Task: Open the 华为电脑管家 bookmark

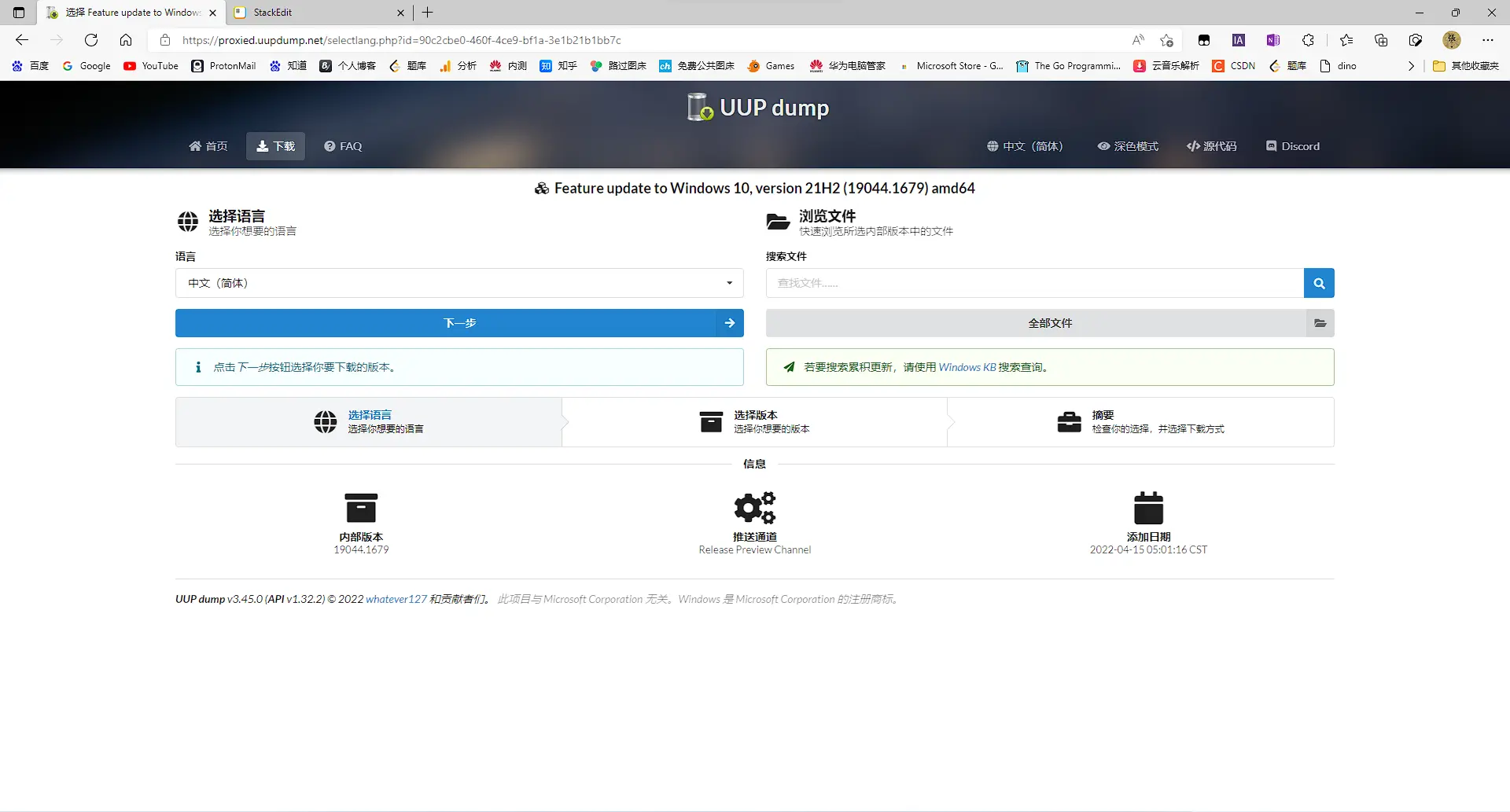Action: pyautogui.click(x=848, y=66)
